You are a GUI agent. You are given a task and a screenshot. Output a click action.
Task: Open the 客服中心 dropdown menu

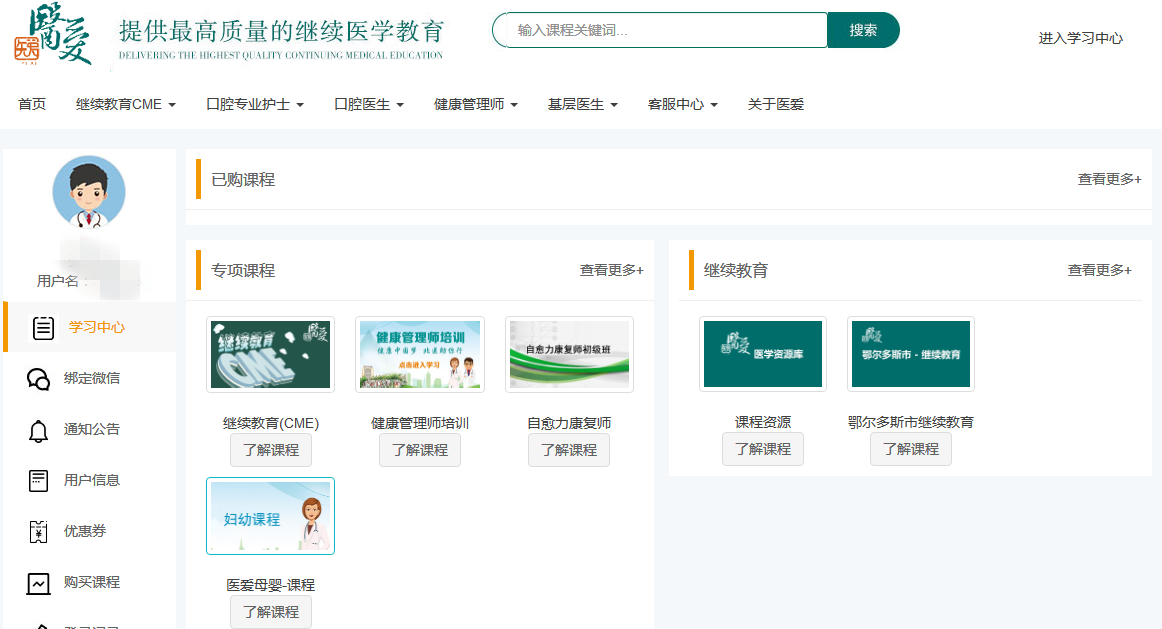[682, 104]
